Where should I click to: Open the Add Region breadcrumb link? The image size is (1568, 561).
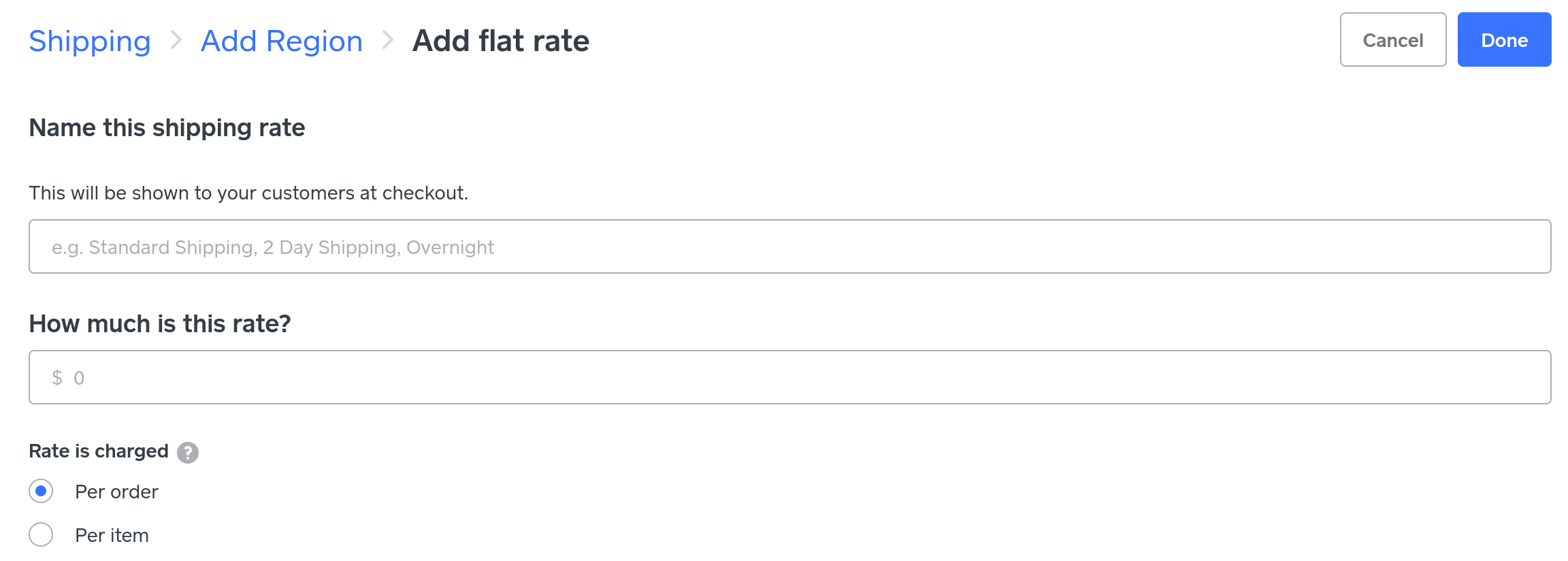coord(282,41)
